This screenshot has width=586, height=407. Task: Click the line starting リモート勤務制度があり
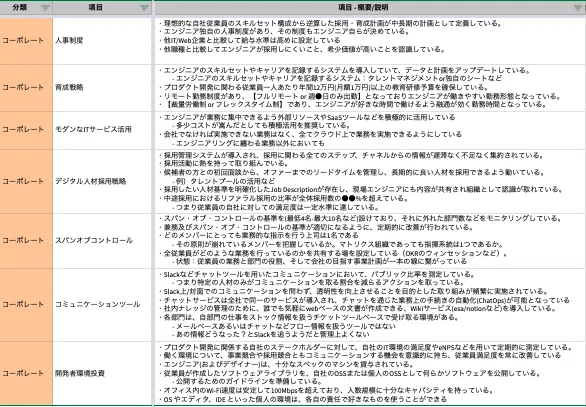pyautogui.click(x=360, y=96)
